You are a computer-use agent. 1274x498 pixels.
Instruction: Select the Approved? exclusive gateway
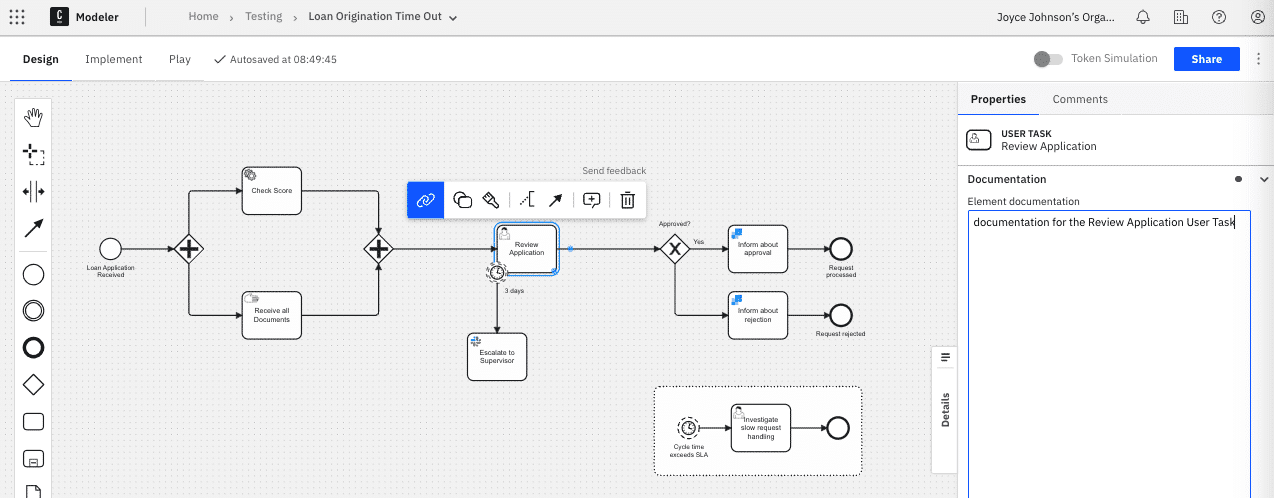click(x=675, y=248)
